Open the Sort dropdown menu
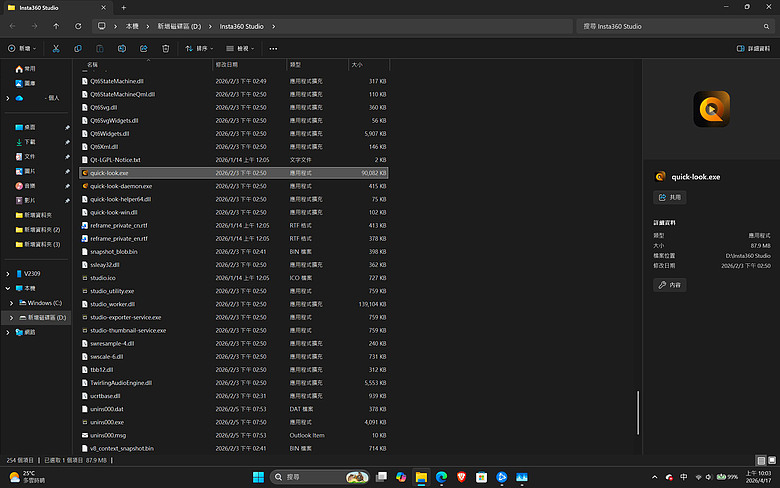This screenshot has width=780, height=488. (199, 48)
